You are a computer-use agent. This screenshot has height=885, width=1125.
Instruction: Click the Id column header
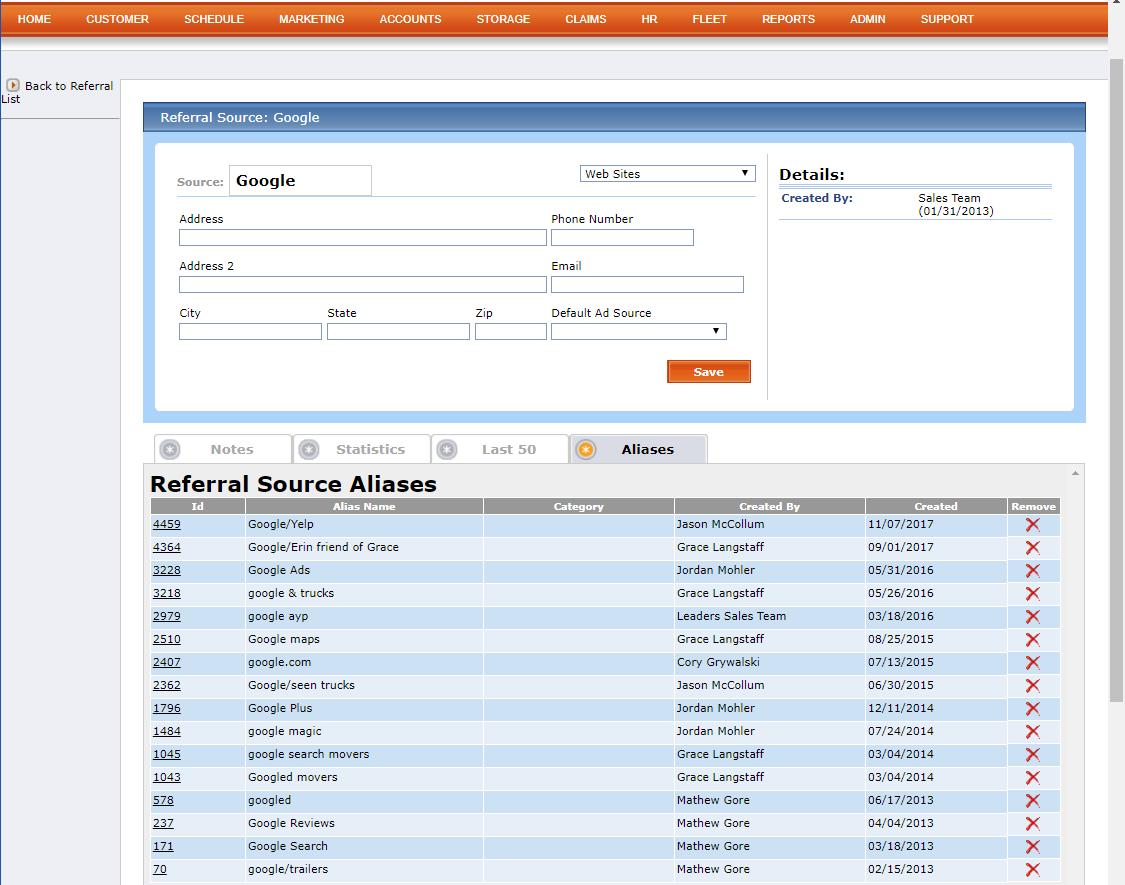coord(198,506)
